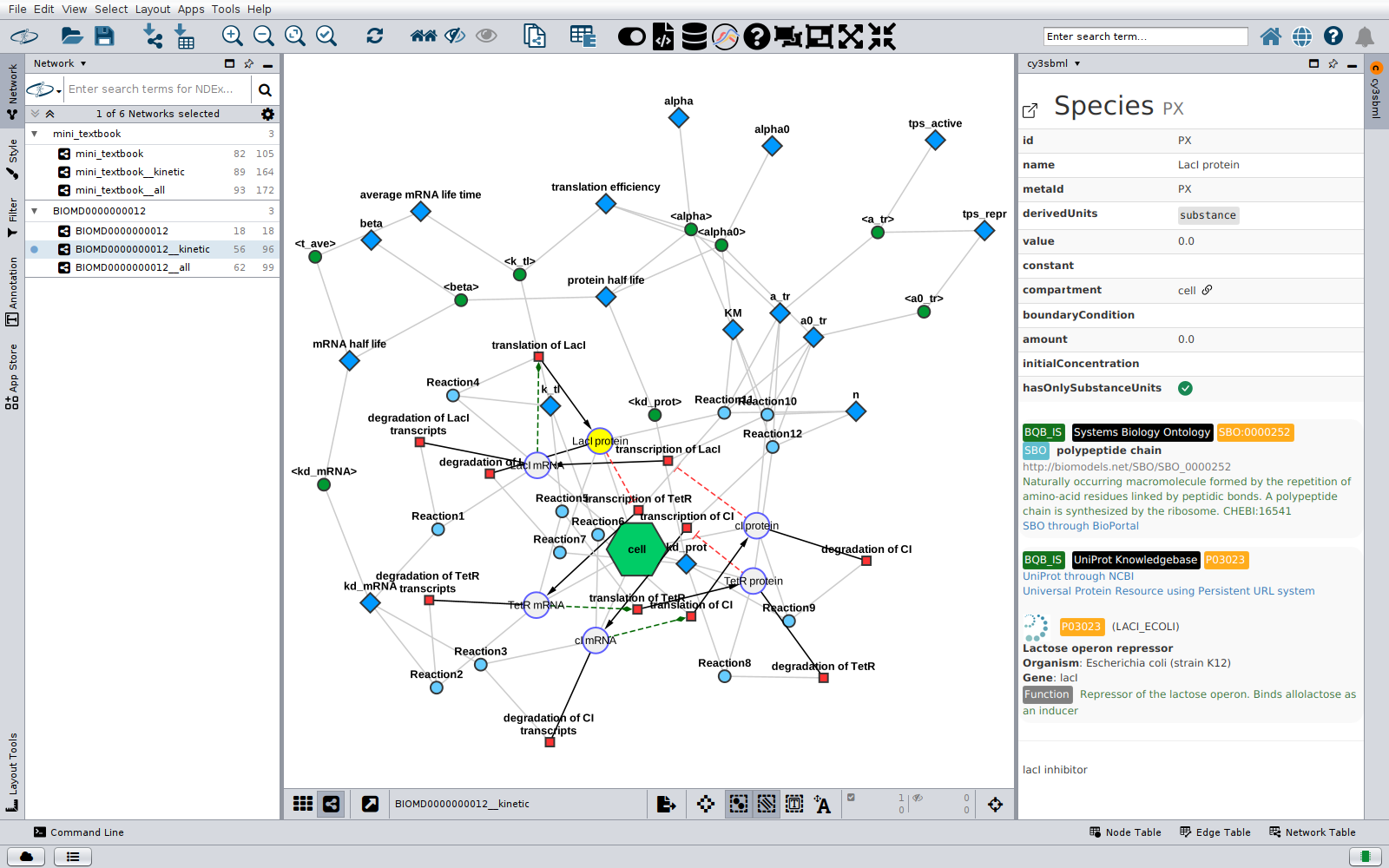Export the network view to file
Screen dimensions: 1389x868
pos(666,804)
